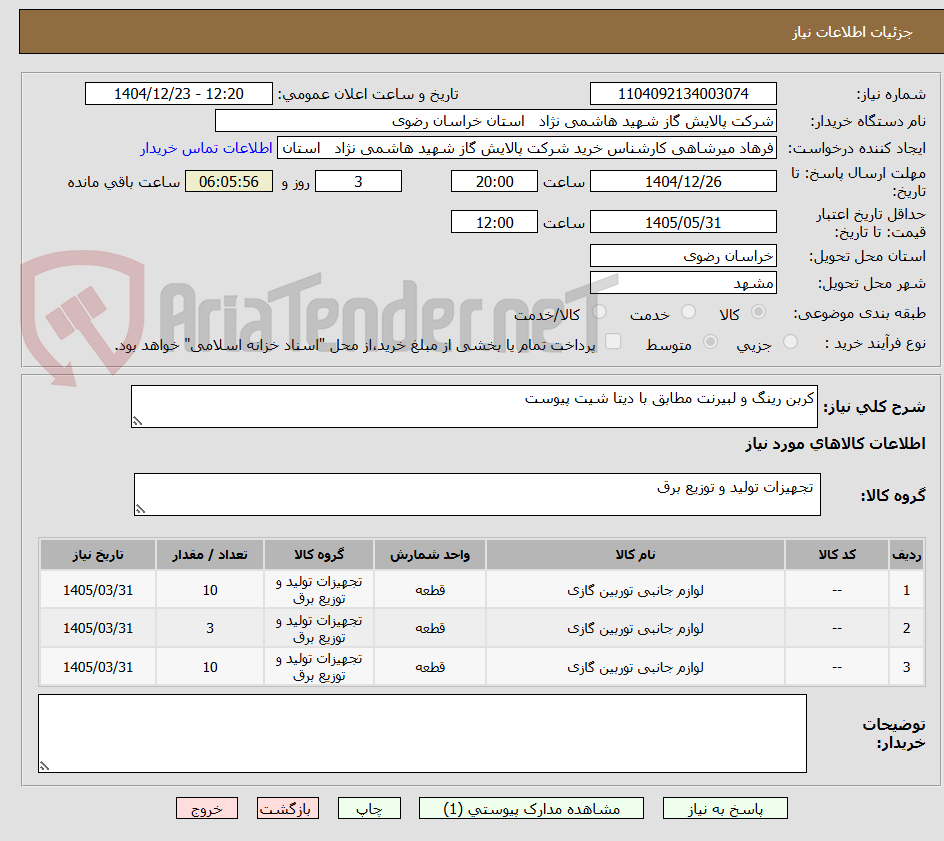Click the deadline date 1404/12/26 field
This screenshot has width=944, height=841.
(683, 181)
